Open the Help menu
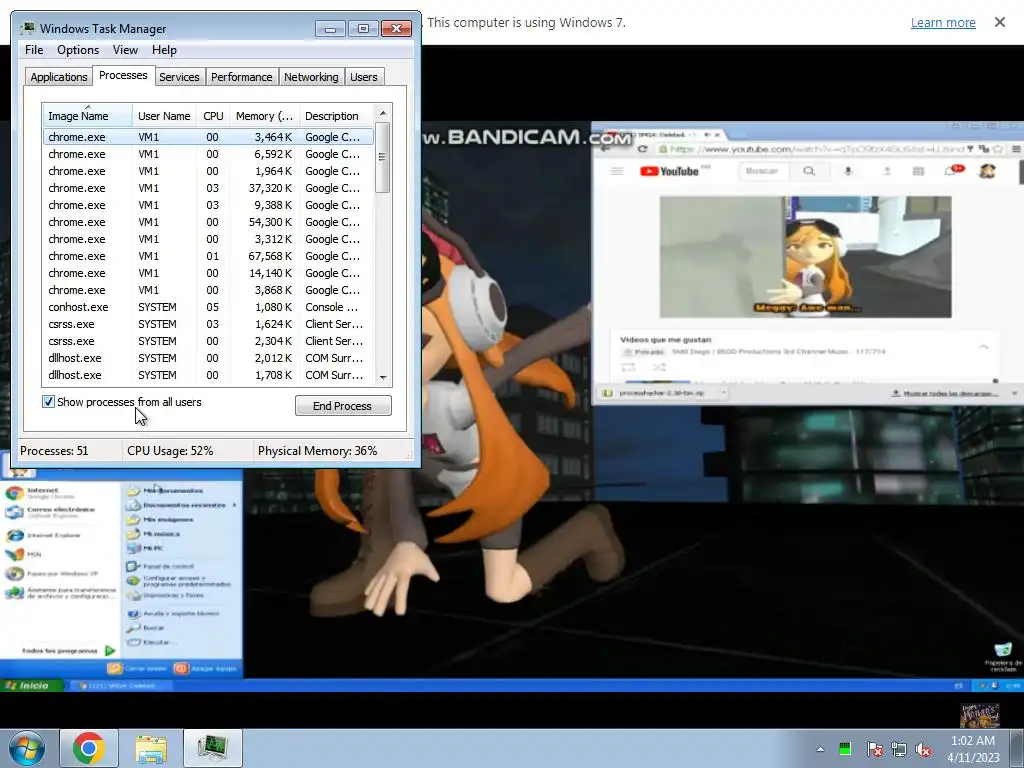Viewport: 1024px width, 768px height. tap(164, 50)
